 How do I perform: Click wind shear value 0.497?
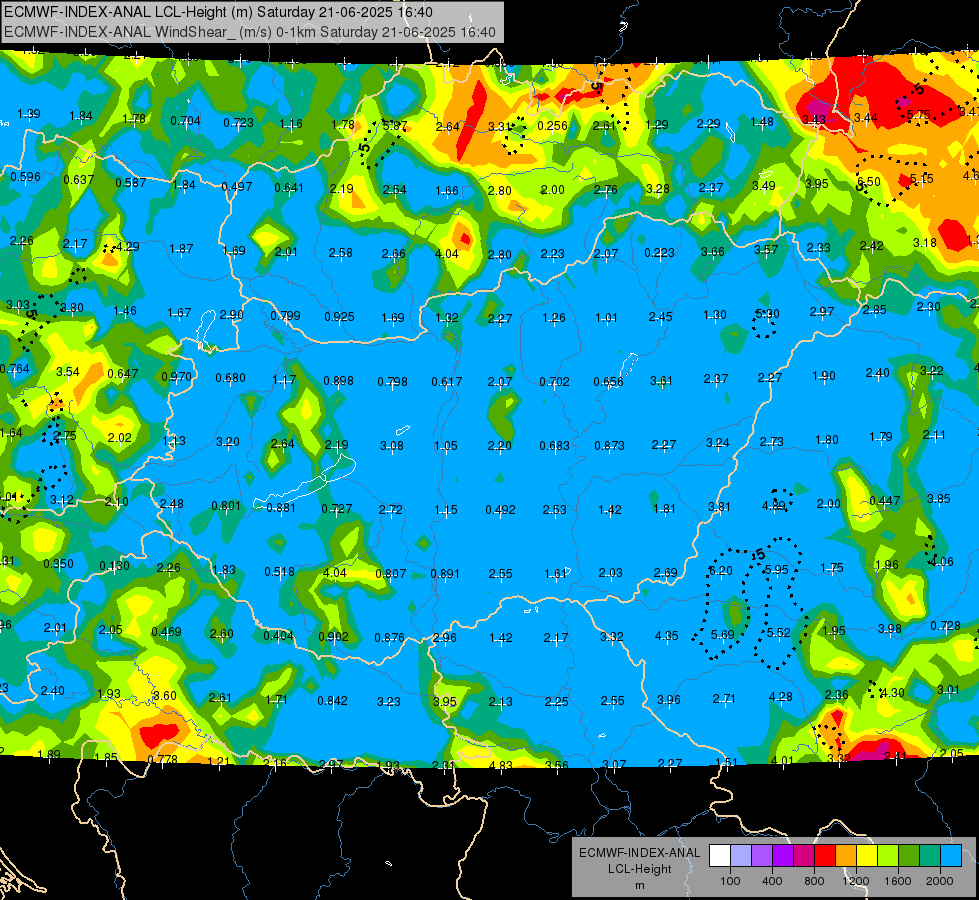point(237,186)
